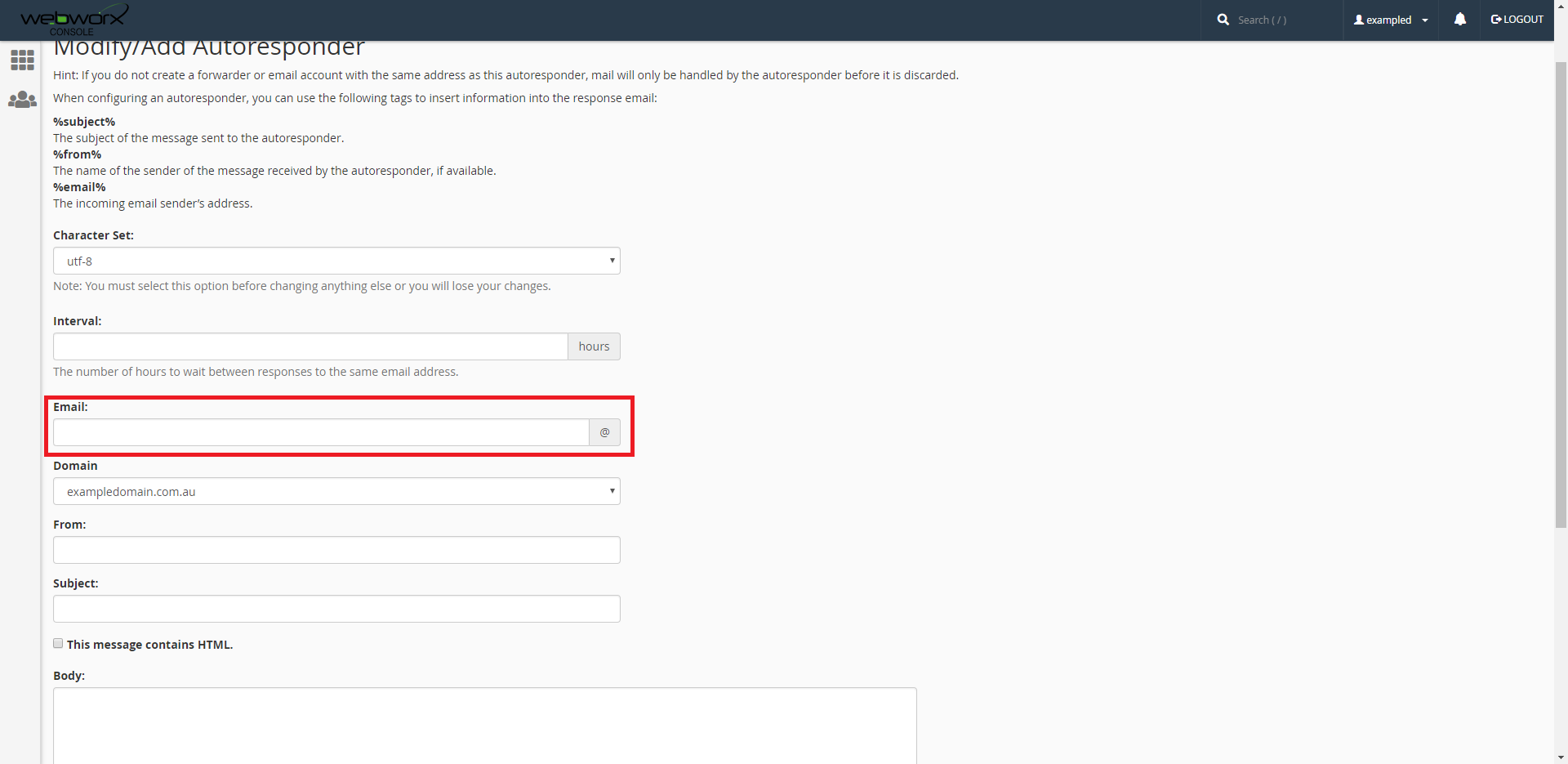Screen dimensions: 1568x764
Task: Click the hours label beside Interval
Action: (594, 346)
